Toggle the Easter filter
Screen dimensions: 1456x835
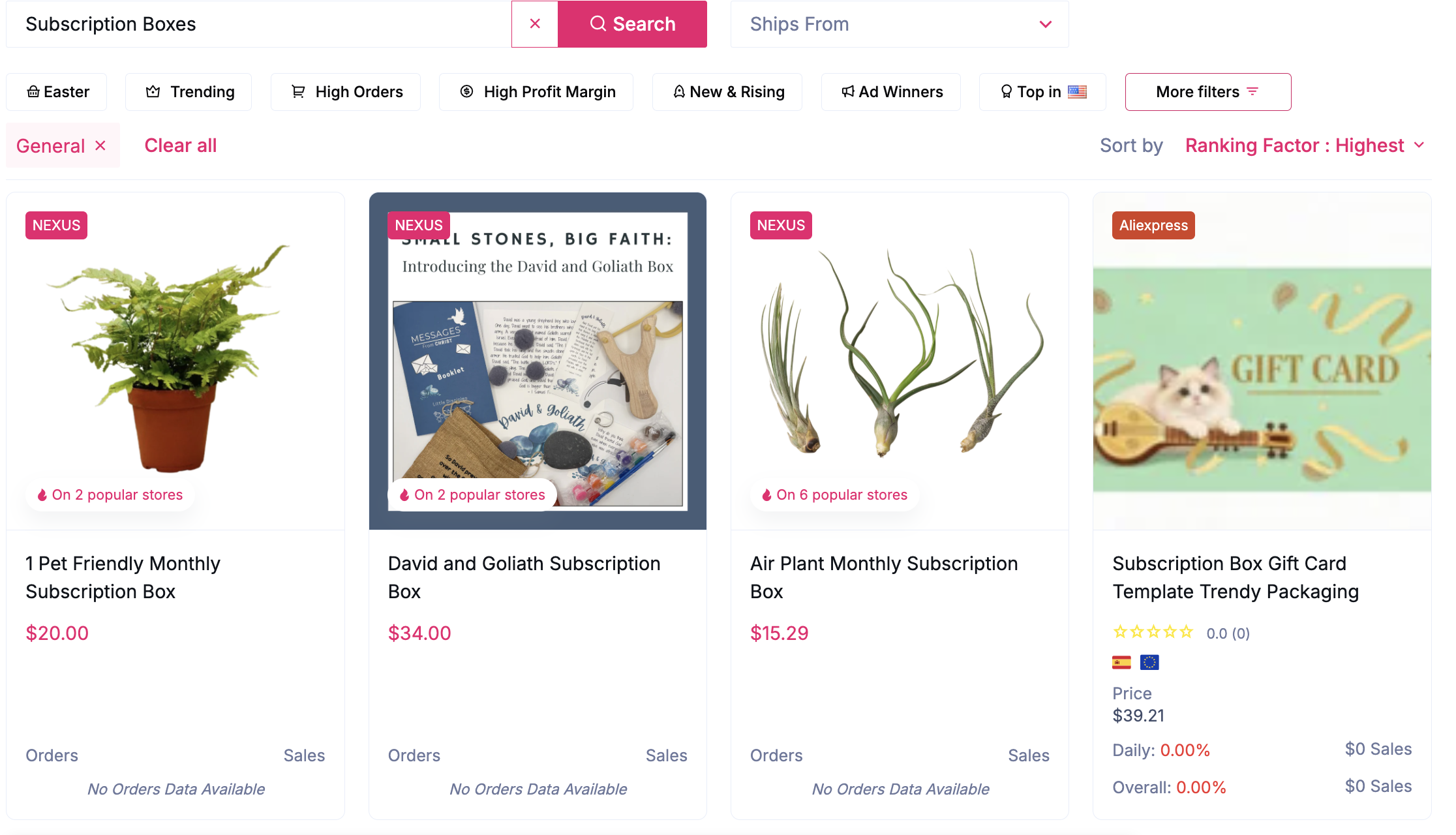[56, 91]
